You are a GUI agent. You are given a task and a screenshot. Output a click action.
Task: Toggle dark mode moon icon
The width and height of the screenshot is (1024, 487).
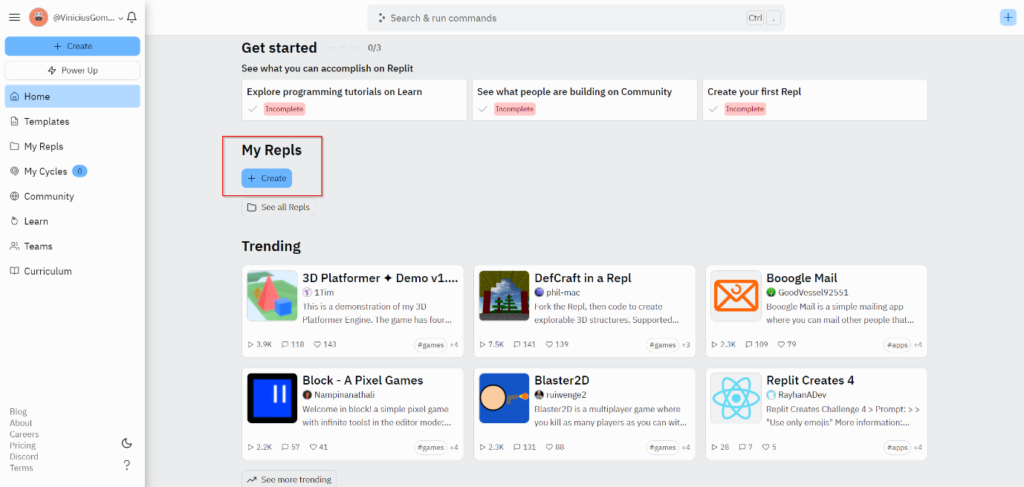click(x=126, y=443)
